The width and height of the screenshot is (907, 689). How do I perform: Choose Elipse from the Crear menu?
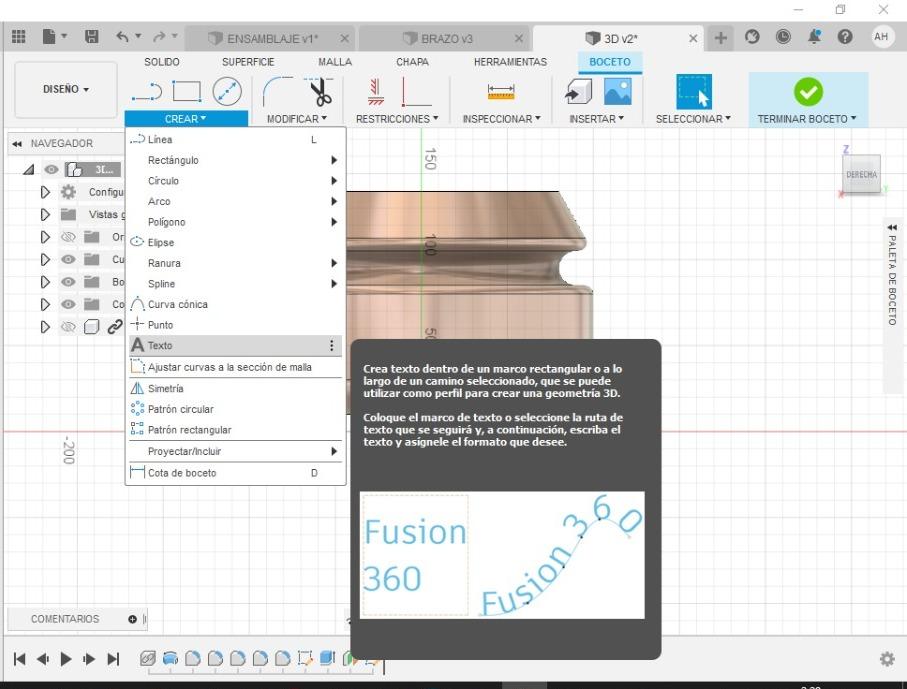(235, 242)
